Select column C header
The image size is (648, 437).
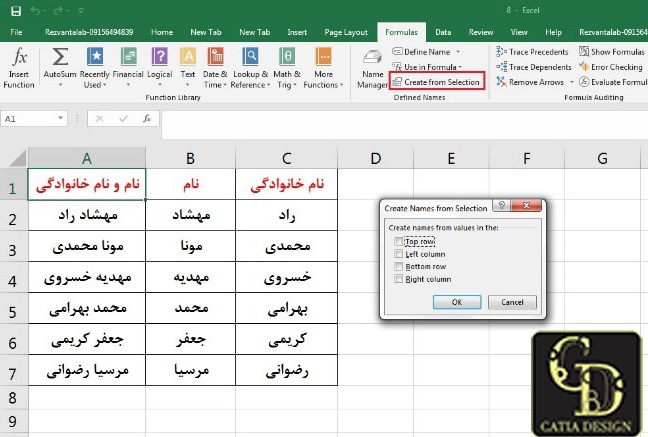click(x=286, y=158)
